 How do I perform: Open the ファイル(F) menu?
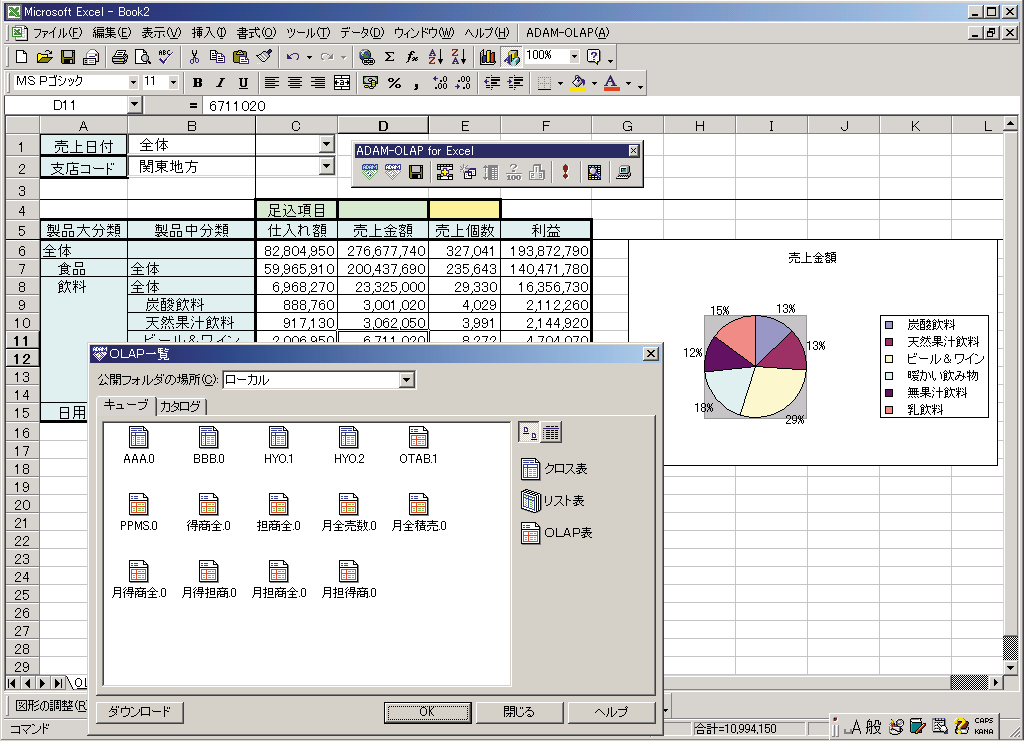point(57,33)
